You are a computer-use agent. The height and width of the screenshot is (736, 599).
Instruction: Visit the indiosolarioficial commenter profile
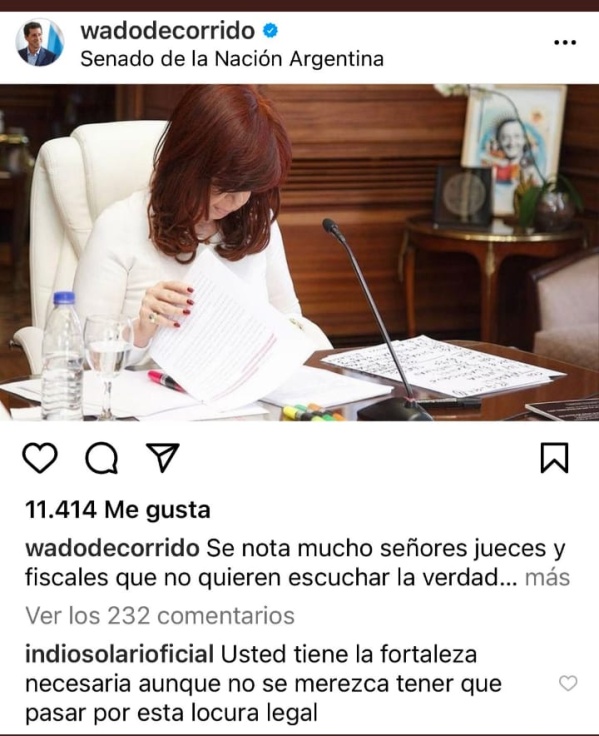pyautogui.click(x=119, y=654)
